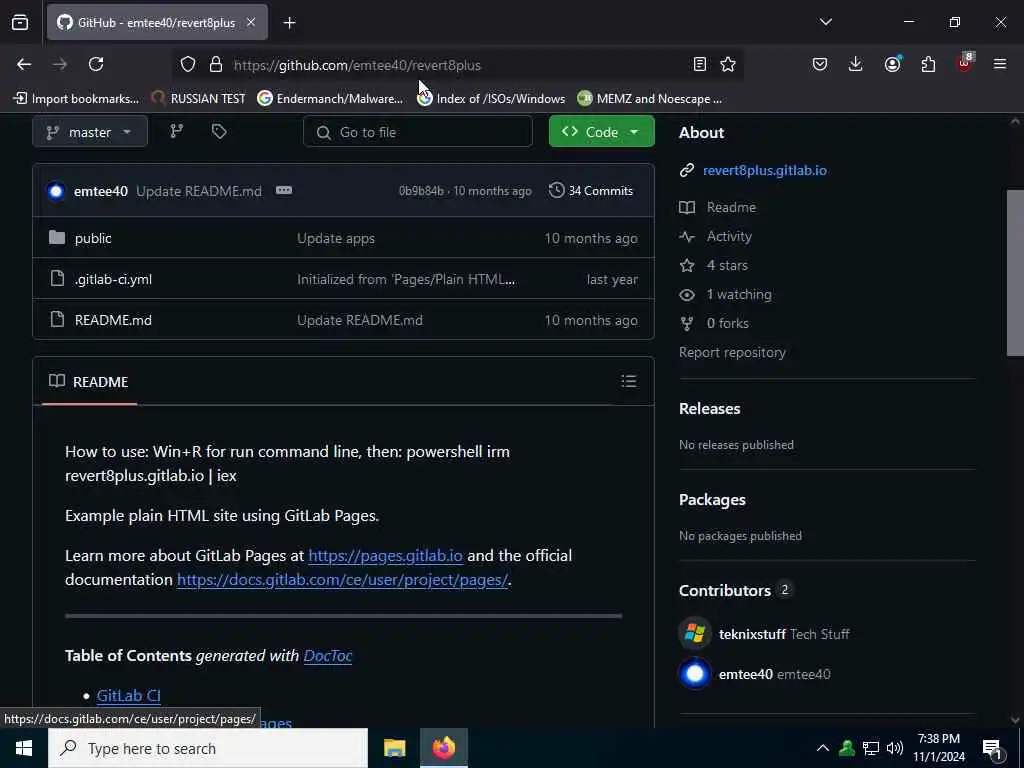Open Import bookmarks toolbar item
This screenshot has height=768, width=1024.
tap(76, 99)
